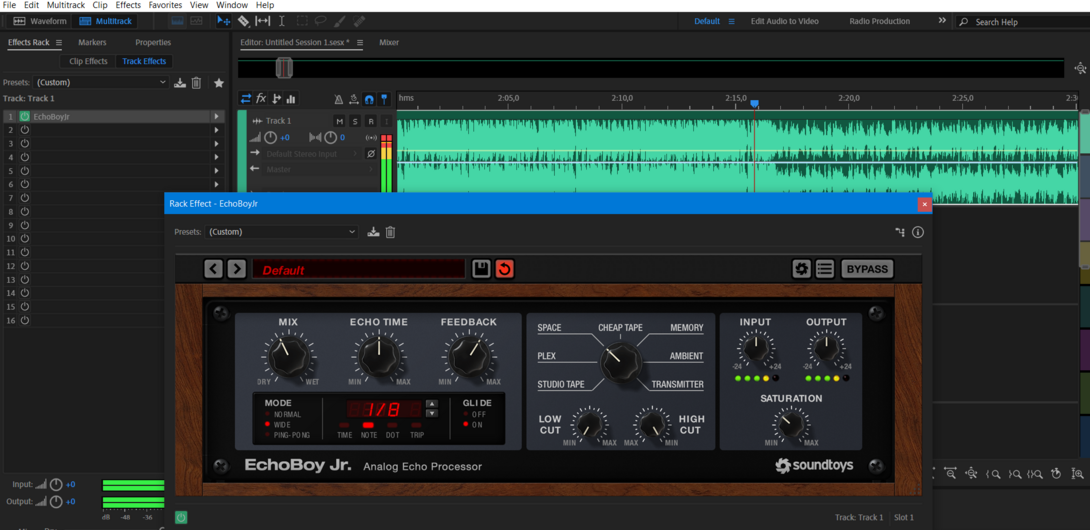Click channel map editor icon in Rack Effect
Screen dimensions: 1090x530
[x=900, y=232]
